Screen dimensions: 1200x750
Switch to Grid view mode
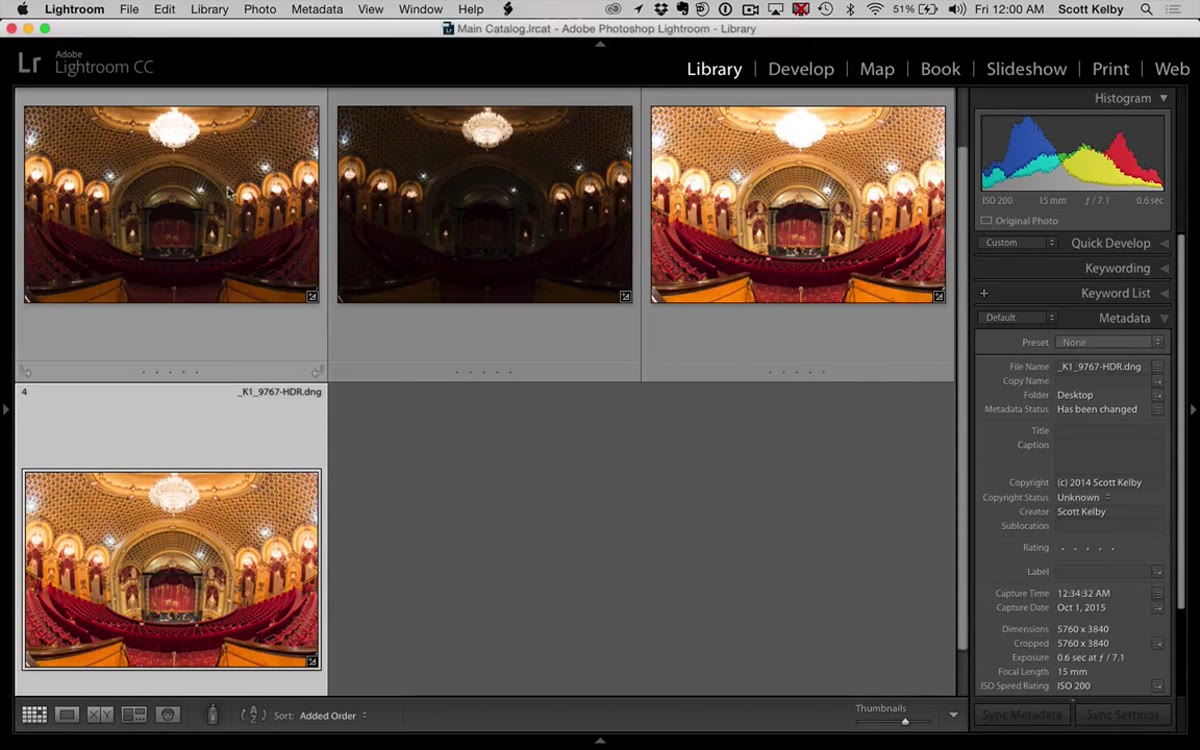click(x=35, y=715)
